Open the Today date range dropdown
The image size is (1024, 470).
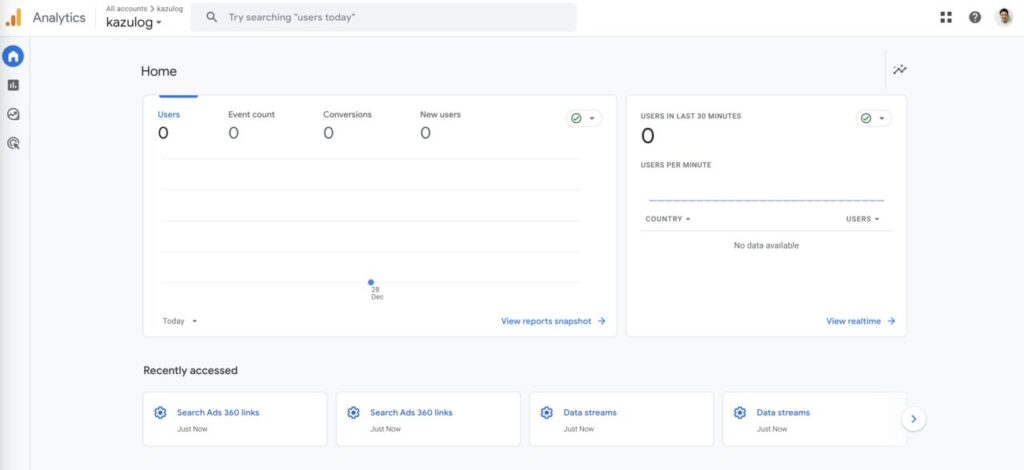point(180,321)
